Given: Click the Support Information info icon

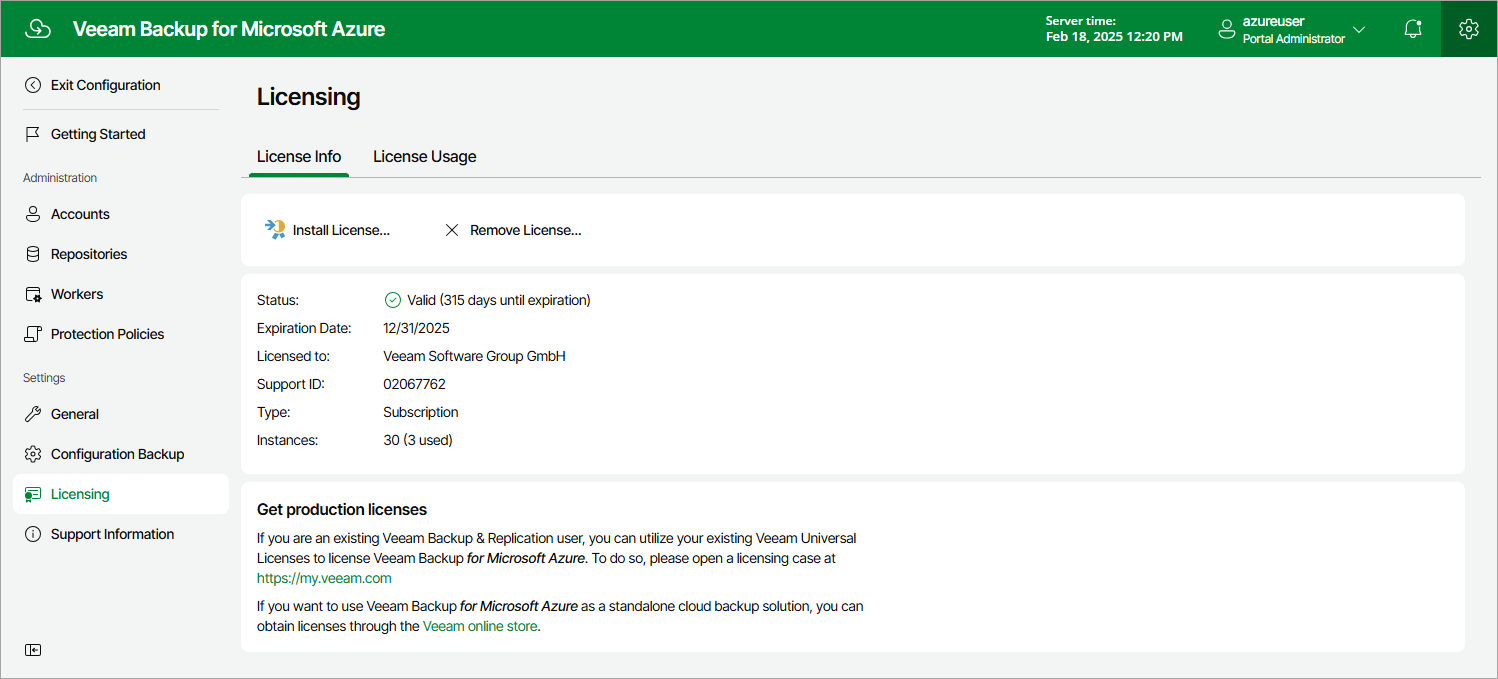Looking at the screenshot, I should click(x=33, y=534).
